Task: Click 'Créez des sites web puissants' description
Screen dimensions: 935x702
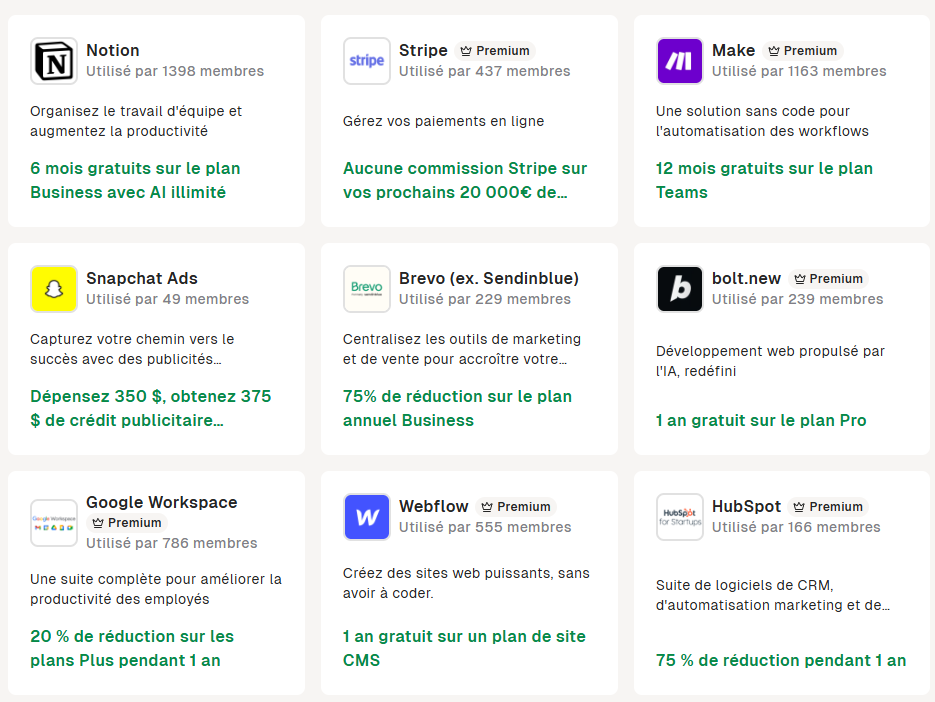Action: tap(466, 583)
